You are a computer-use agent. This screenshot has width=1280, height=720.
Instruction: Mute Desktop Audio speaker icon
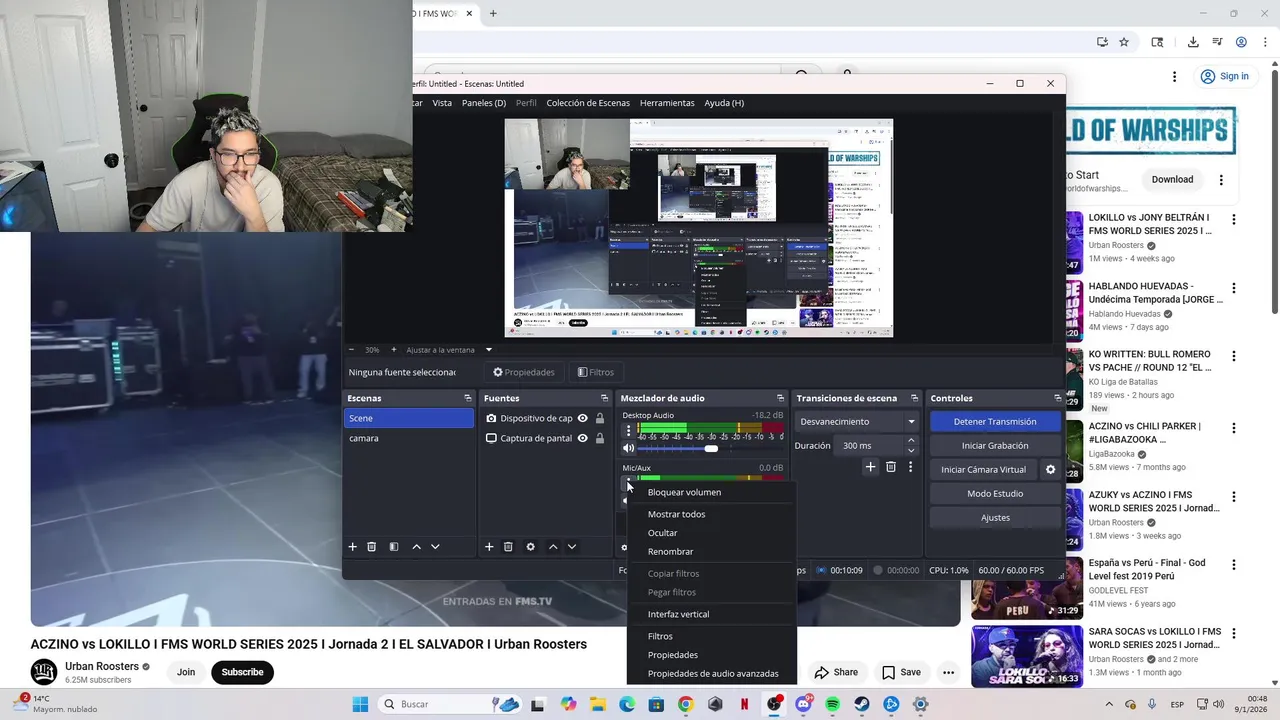point(628,448)
